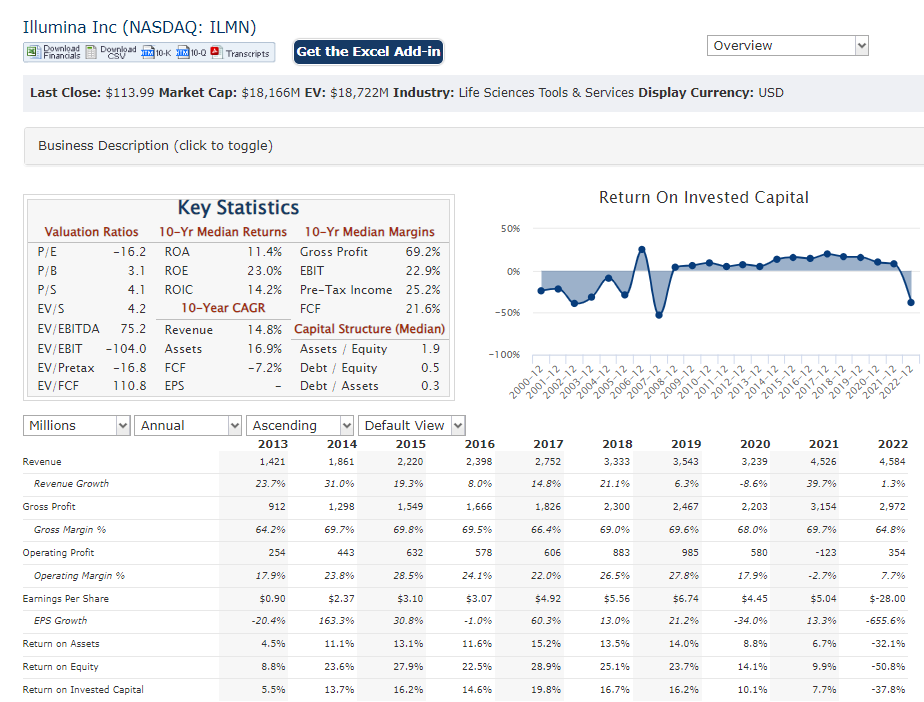Click the 2022 EPS value $-28.00

pyautogui.click(x=887, y=599)
